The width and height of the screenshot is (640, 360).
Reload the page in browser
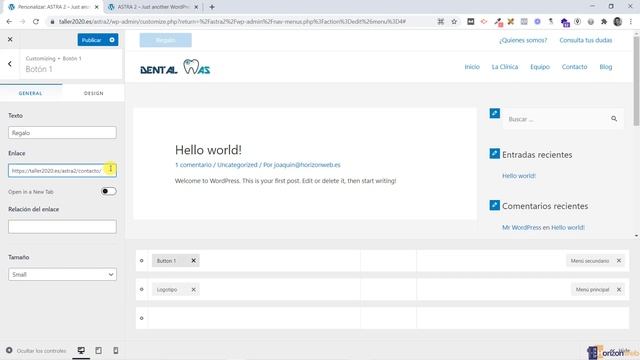click(36, 22)
